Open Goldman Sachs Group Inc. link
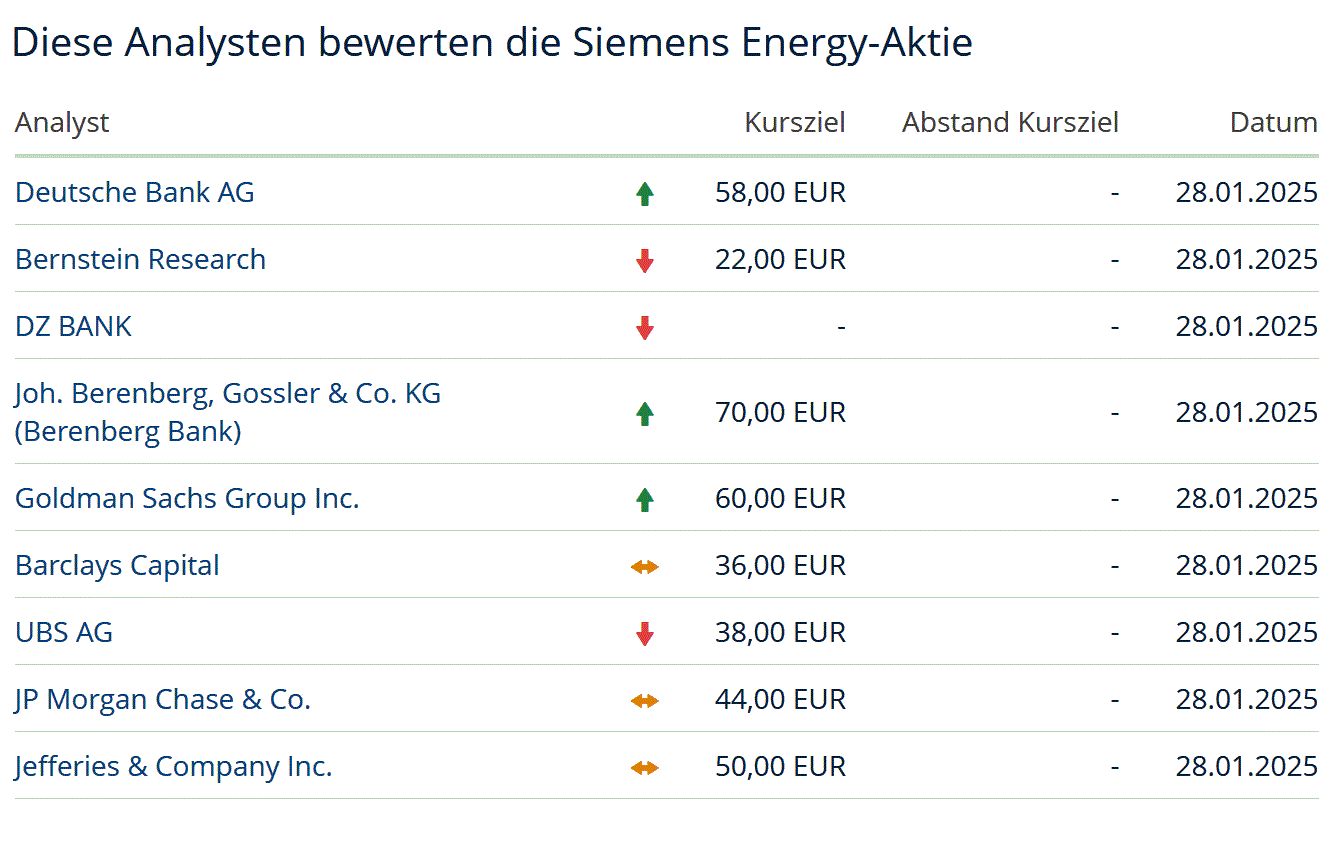This screenshot has width=1330, height=855. click(187, 498)
